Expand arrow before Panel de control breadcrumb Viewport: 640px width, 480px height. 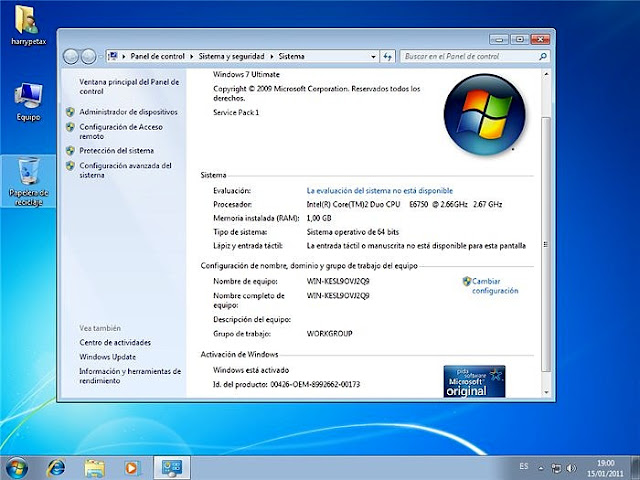[x=124, y=56]
